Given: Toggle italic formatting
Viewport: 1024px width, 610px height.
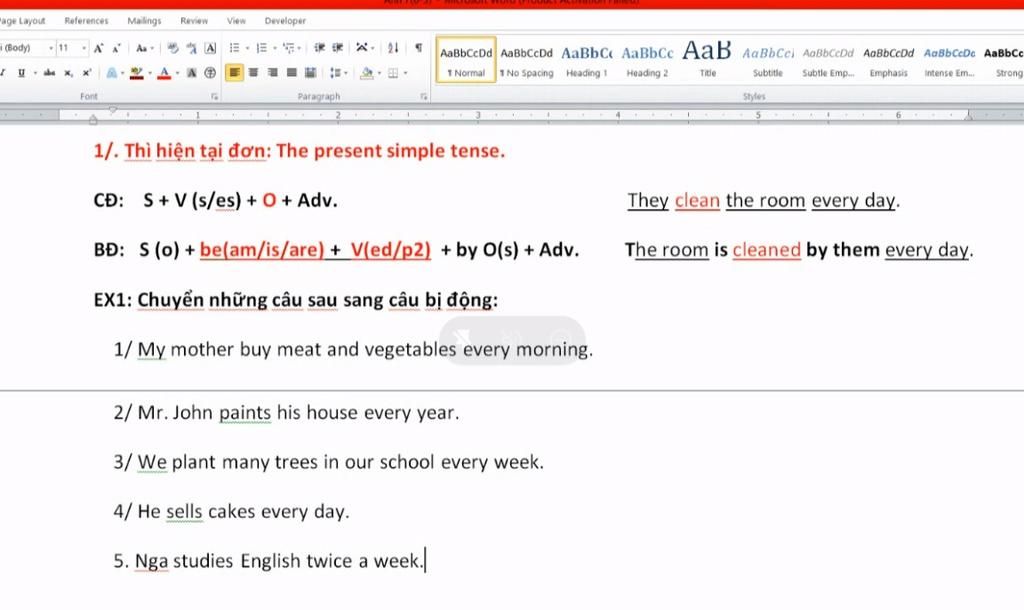Looking at the screenshot, I should (x=3, y=72).
